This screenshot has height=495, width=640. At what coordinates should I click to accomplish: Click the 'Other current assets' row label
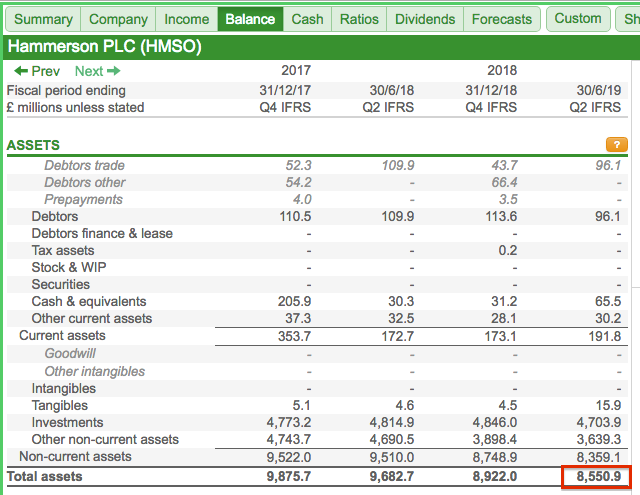[91, 318]
